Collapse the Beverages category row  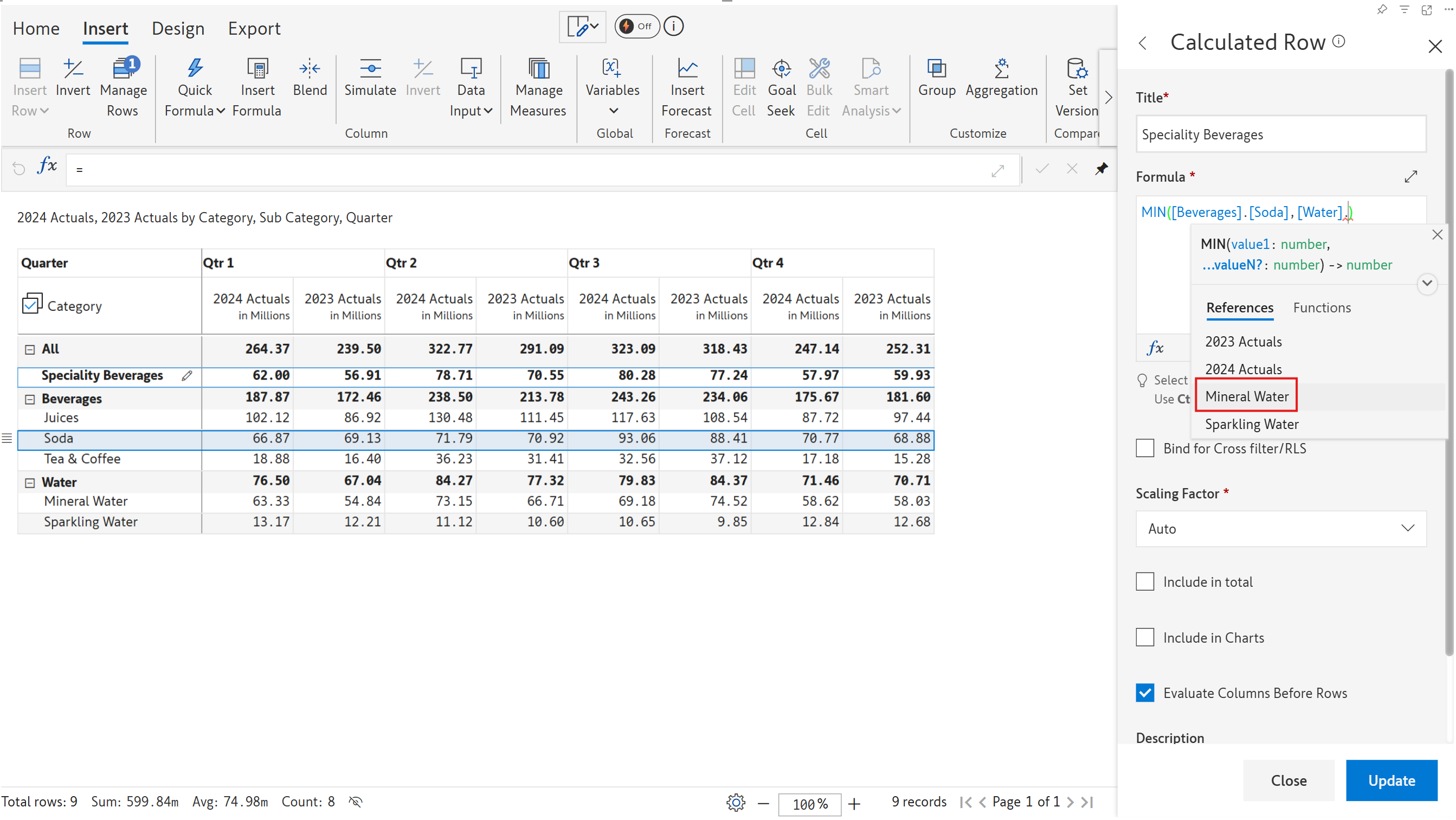(x=30, y=399)
